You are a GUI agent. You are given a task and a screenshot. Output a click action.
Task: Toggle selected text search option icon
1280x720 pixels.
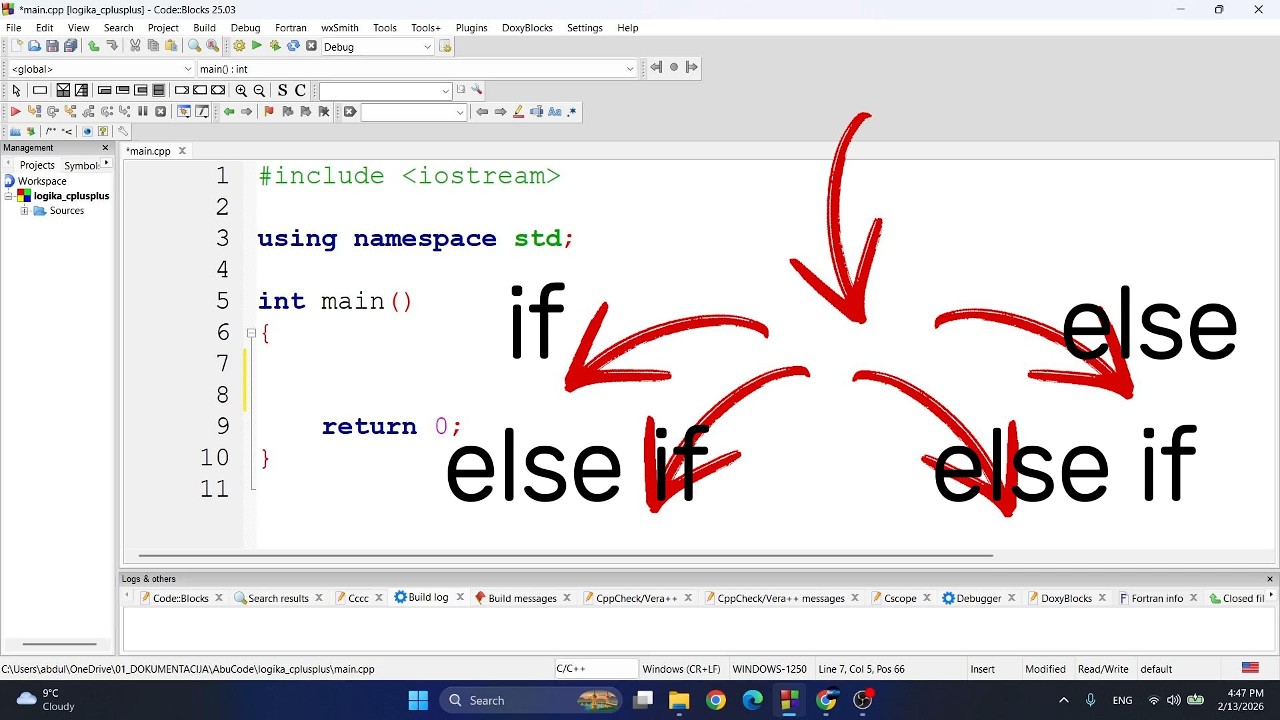(536, 111)
